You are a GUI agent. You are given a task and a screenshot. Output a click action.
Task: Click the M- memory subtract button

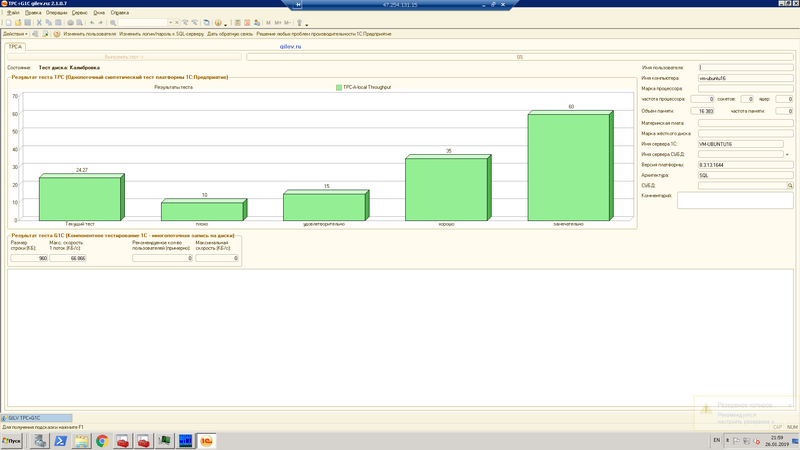coord(287,23)
